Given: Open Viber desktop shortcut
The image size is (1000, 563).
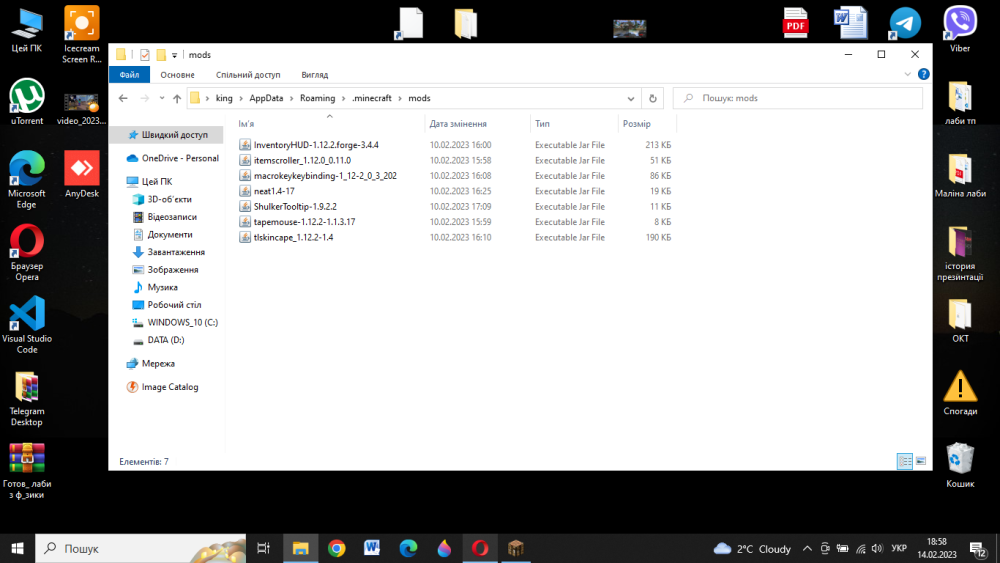Looking at the screenshot, I should tap(960, 29).
